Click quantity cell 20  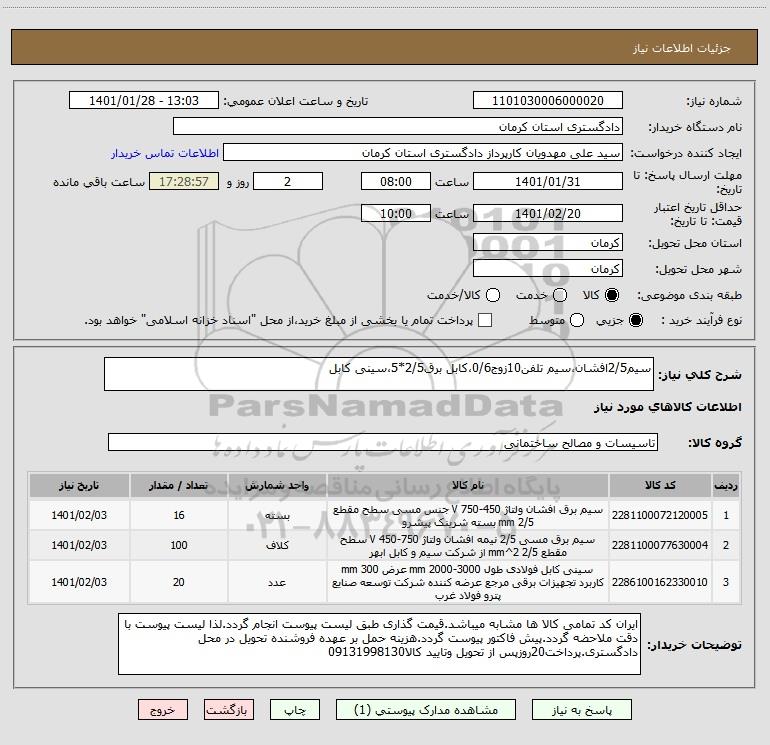point(178,582)
